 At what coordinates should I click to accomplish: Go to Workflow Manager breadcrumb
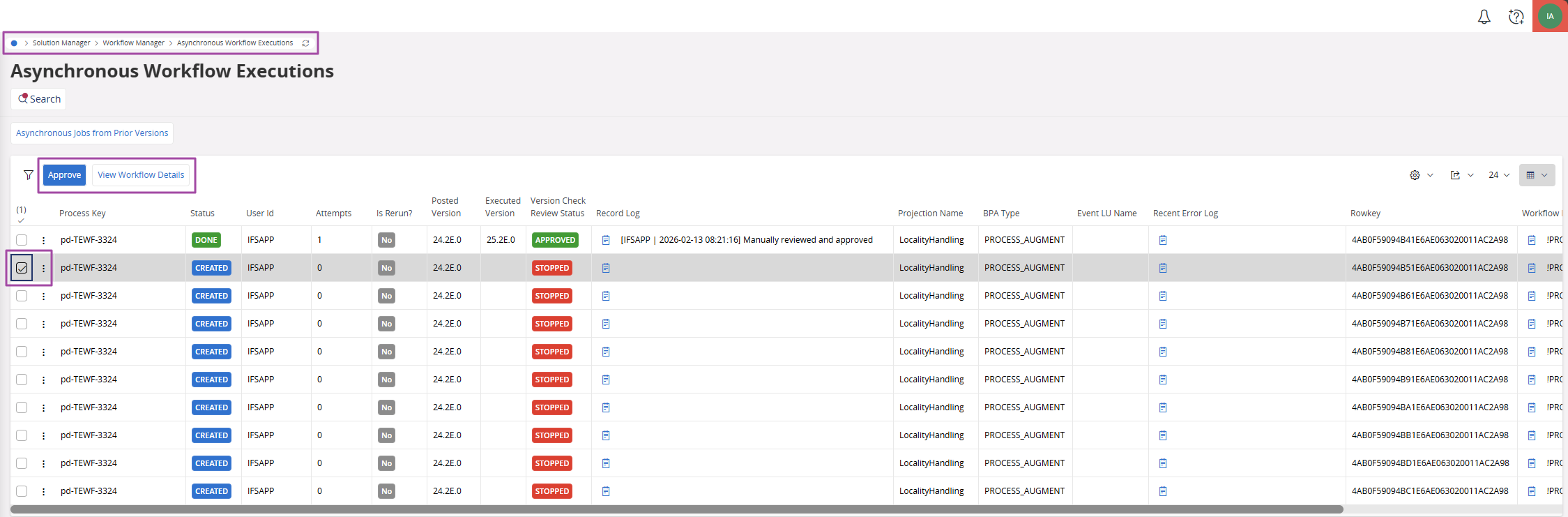(133, 43)
